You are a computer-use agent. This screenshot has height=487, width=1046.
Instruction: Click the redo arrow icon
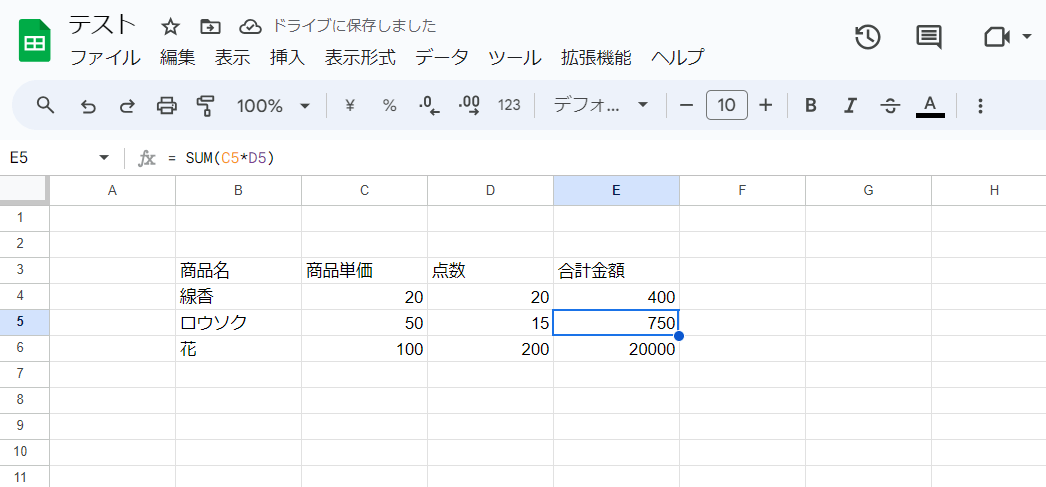127,105
